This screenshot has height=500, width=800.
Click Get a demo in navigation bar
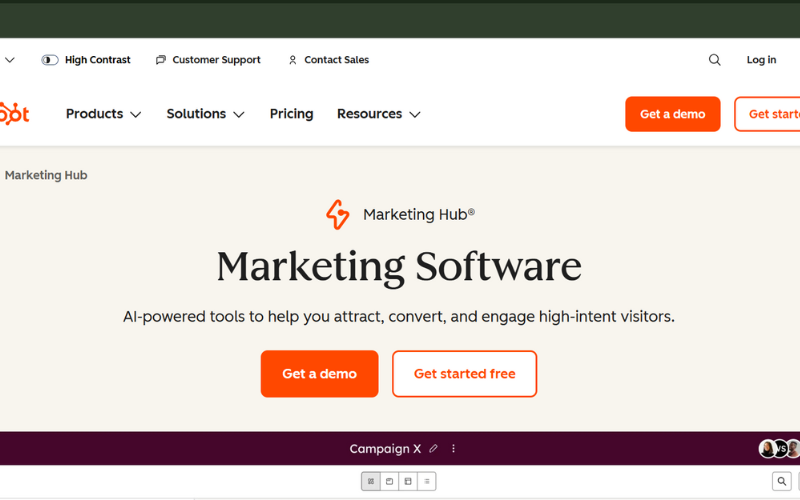[672, 114]
